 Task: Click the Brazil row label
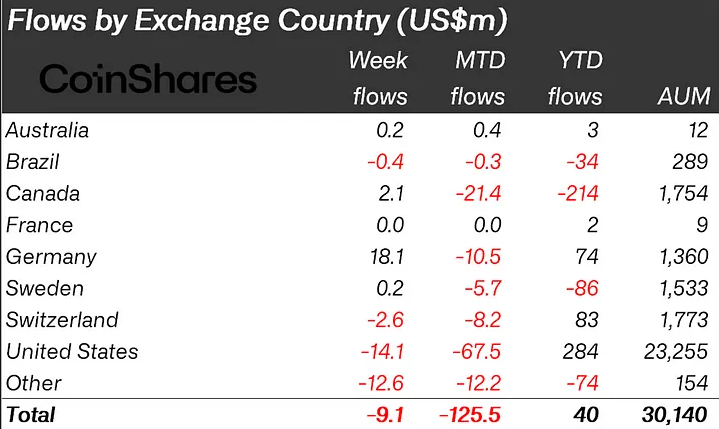coord(33,162)
